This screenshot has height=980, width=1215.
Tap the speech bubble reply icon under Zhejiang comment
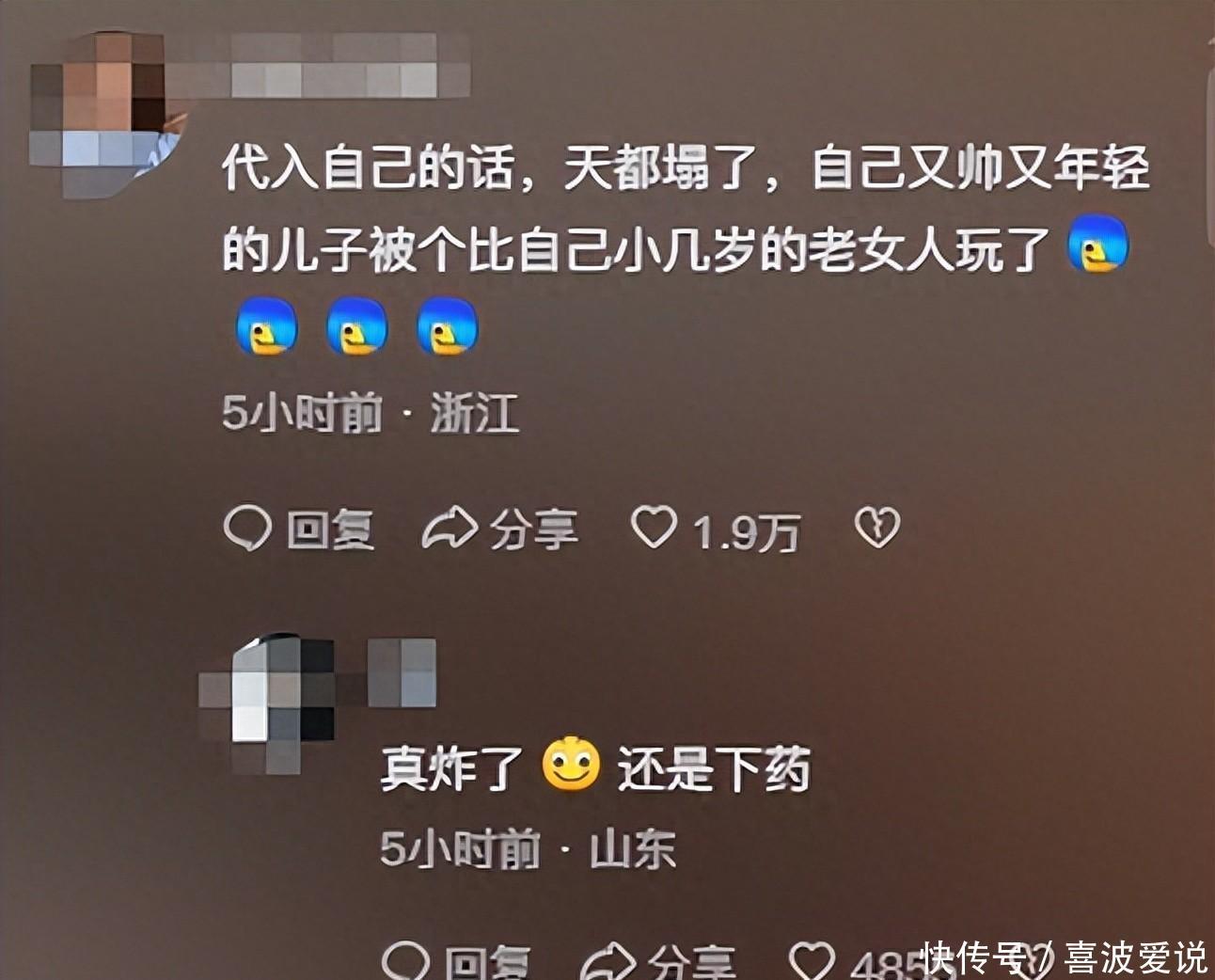pos(247,530)
